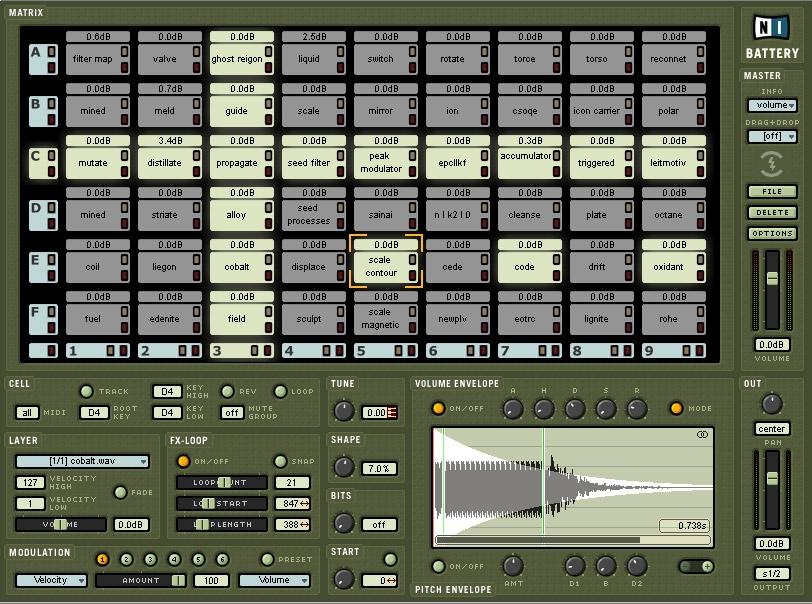Viewport: 812px width, 604px height.
Task: Click the volume envelope A knob
Action: 513,409
